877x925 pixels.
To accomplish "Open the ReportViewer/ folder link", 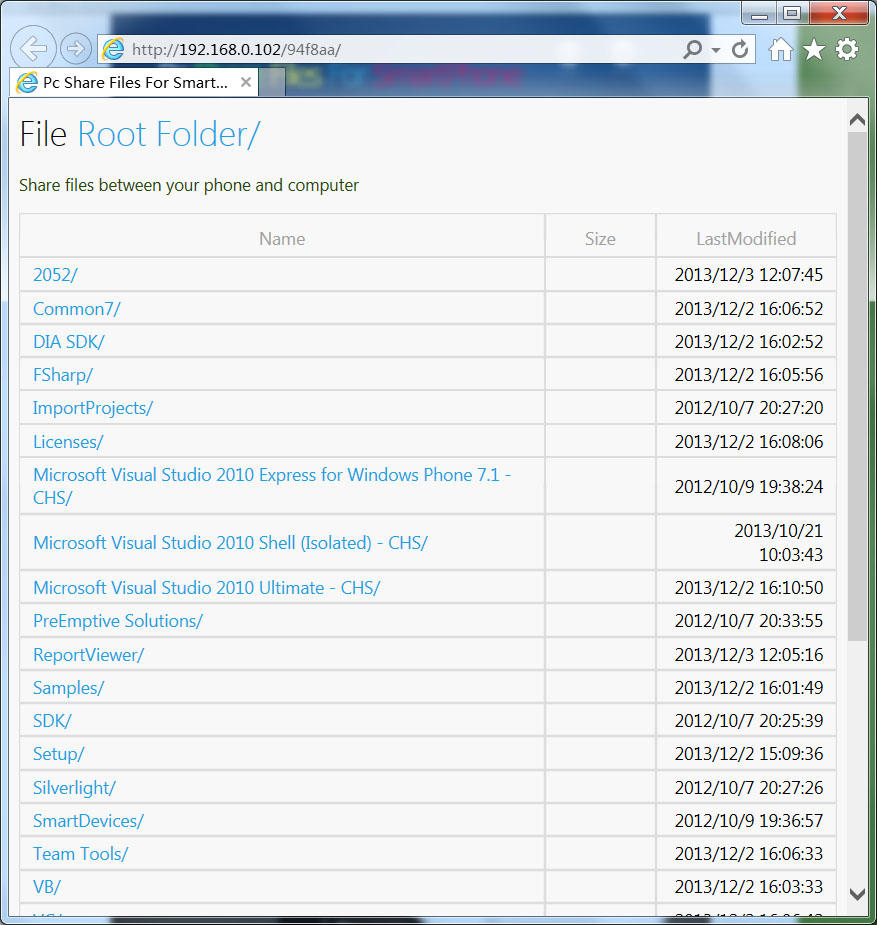I will (88, 655).
